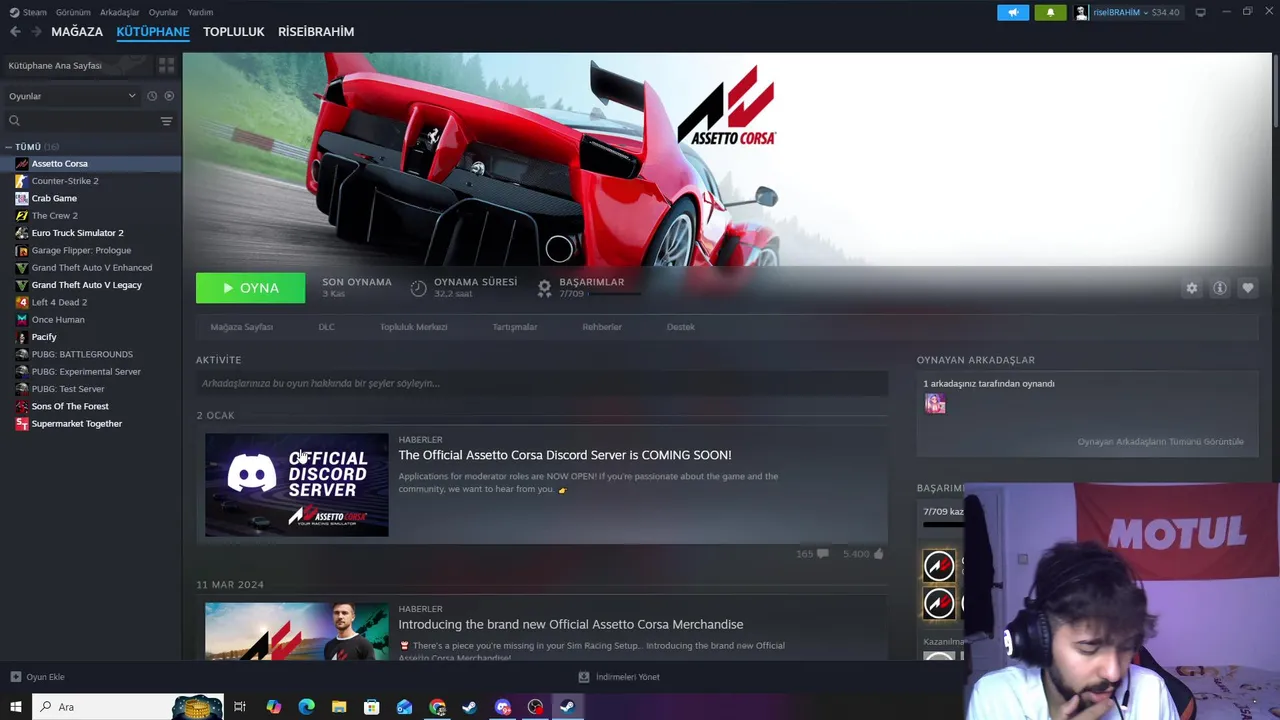Open the RİSEİBRAHİM profile tab
1280x720 pixels.
point(316,32)
